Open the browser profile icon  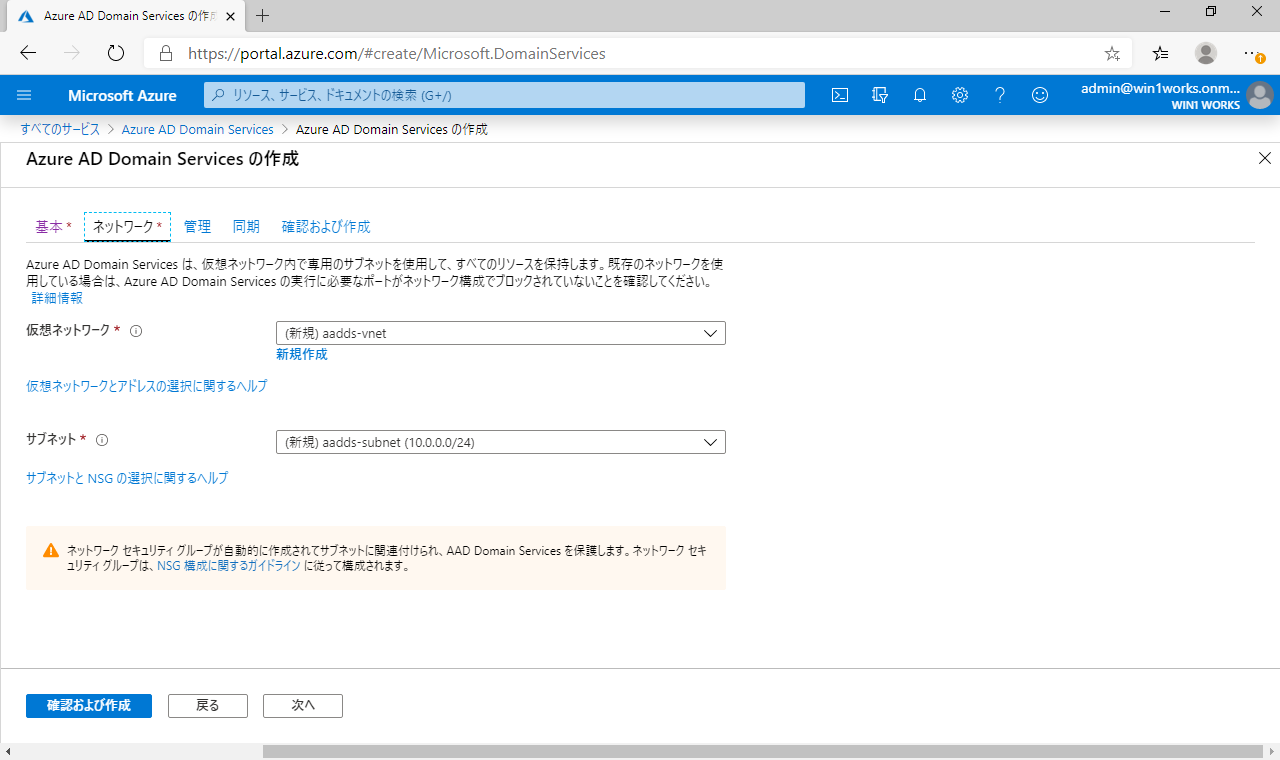coord(1206,53)
